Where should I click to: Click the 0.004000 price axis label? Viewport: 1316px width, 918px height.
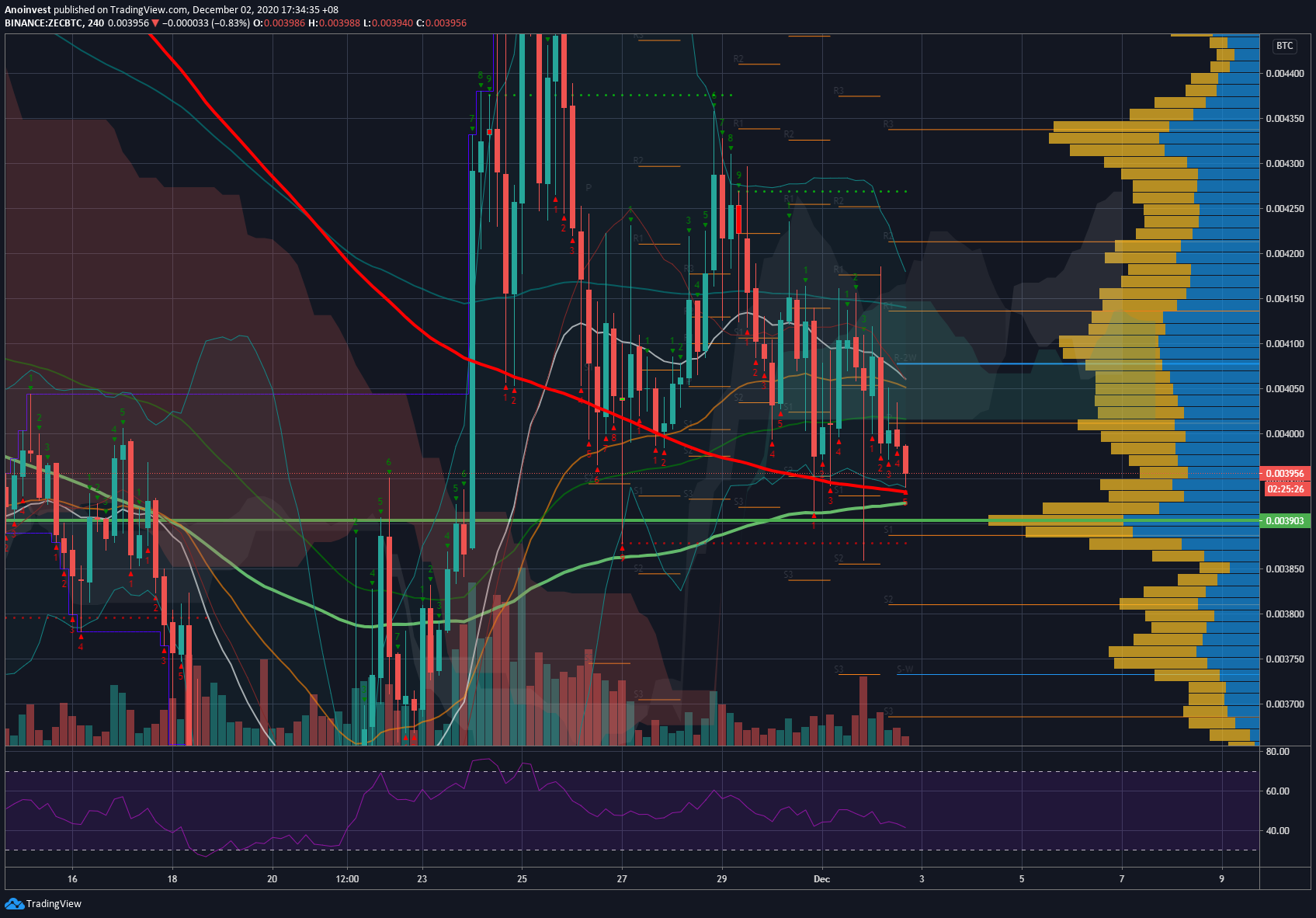[x=1285, y=434]
